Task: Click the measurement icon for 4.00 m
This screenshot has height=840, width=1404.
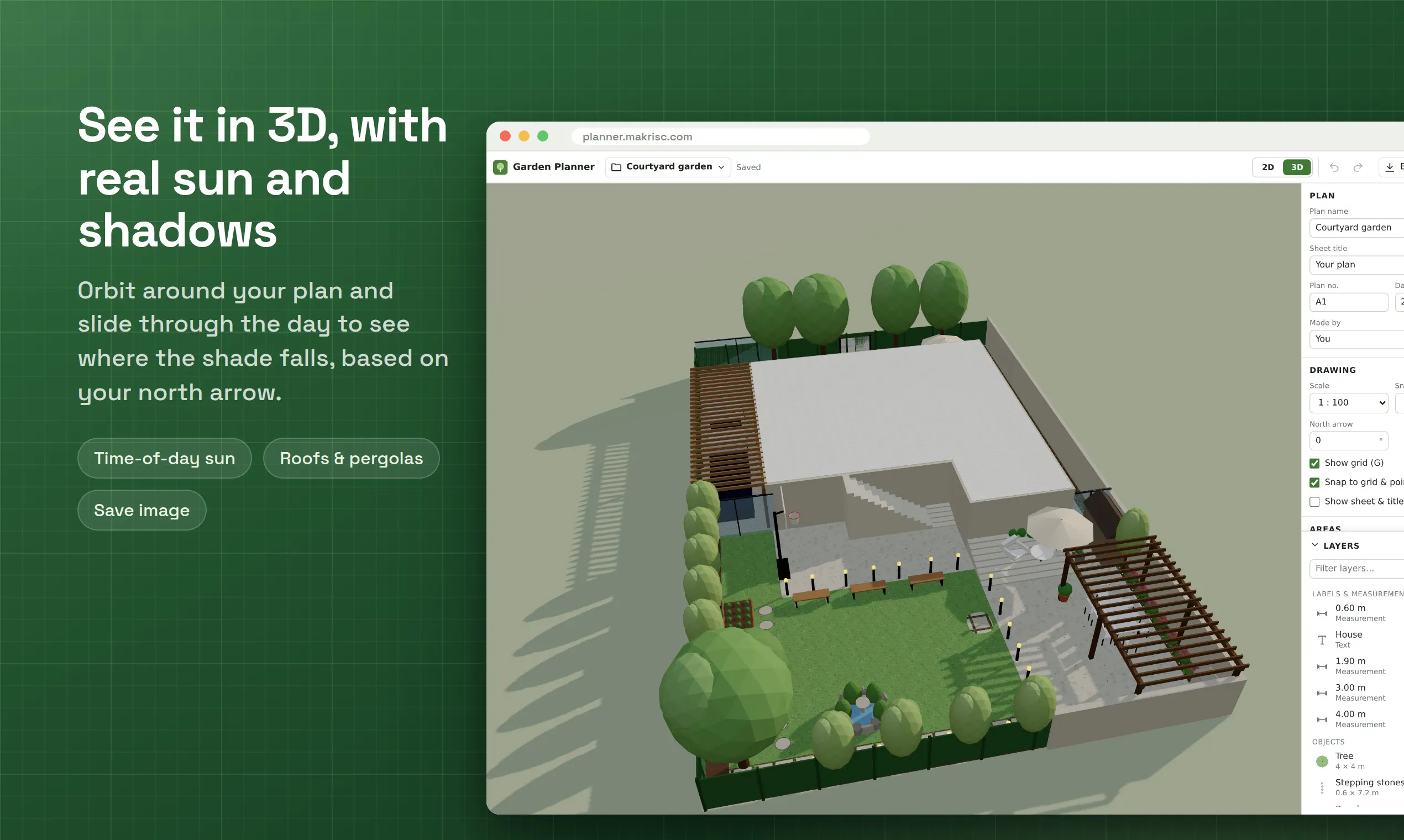Action: tap(1322, 720)
